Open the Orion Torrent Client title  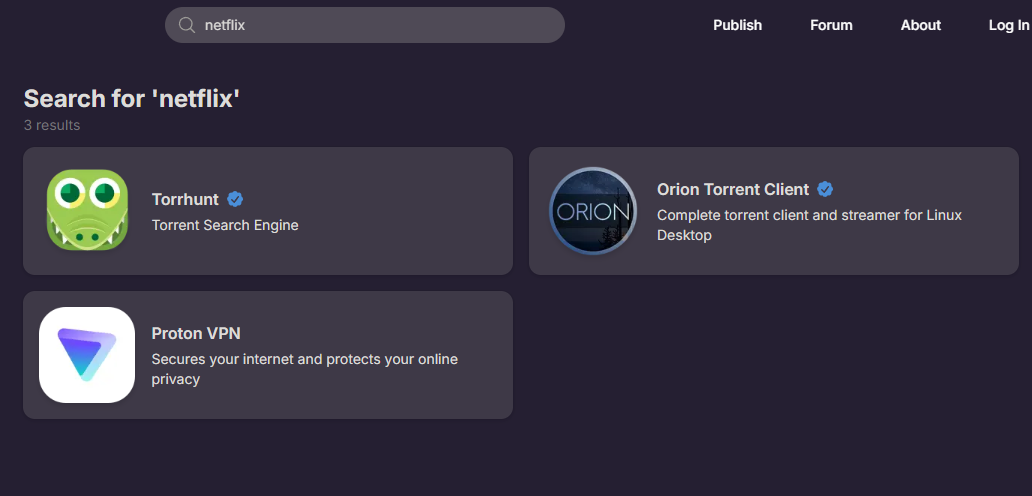[732, 189]
